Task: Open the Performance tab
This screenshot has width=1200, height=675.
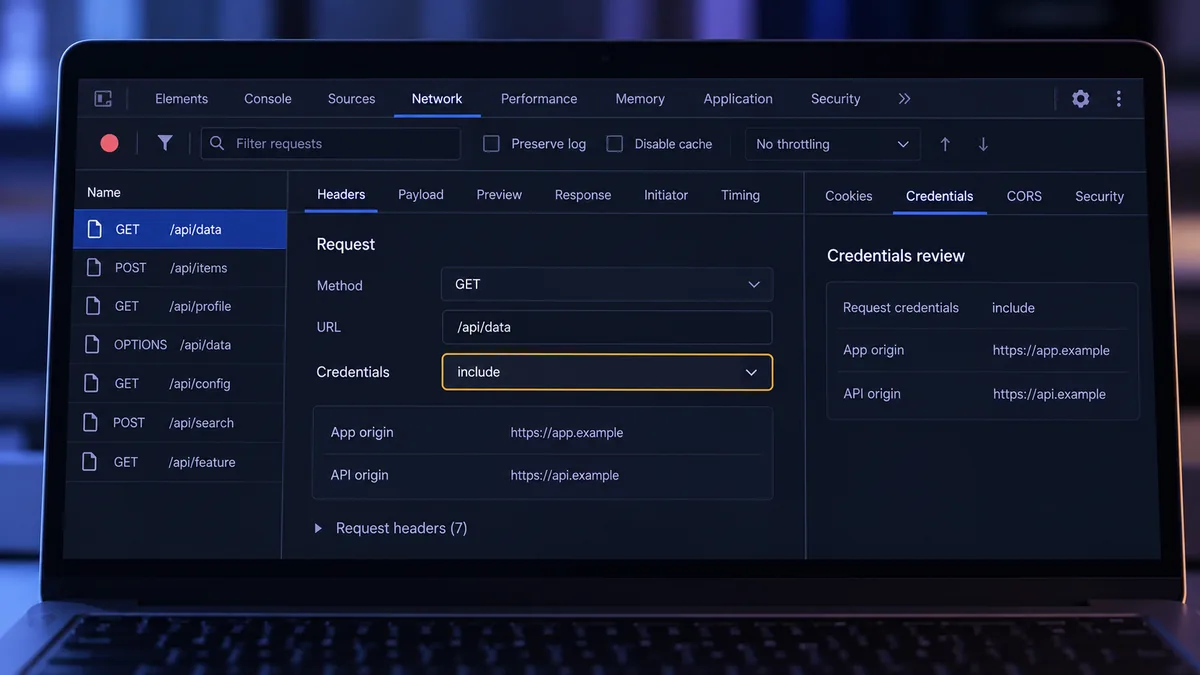Action: pos(539,99)
